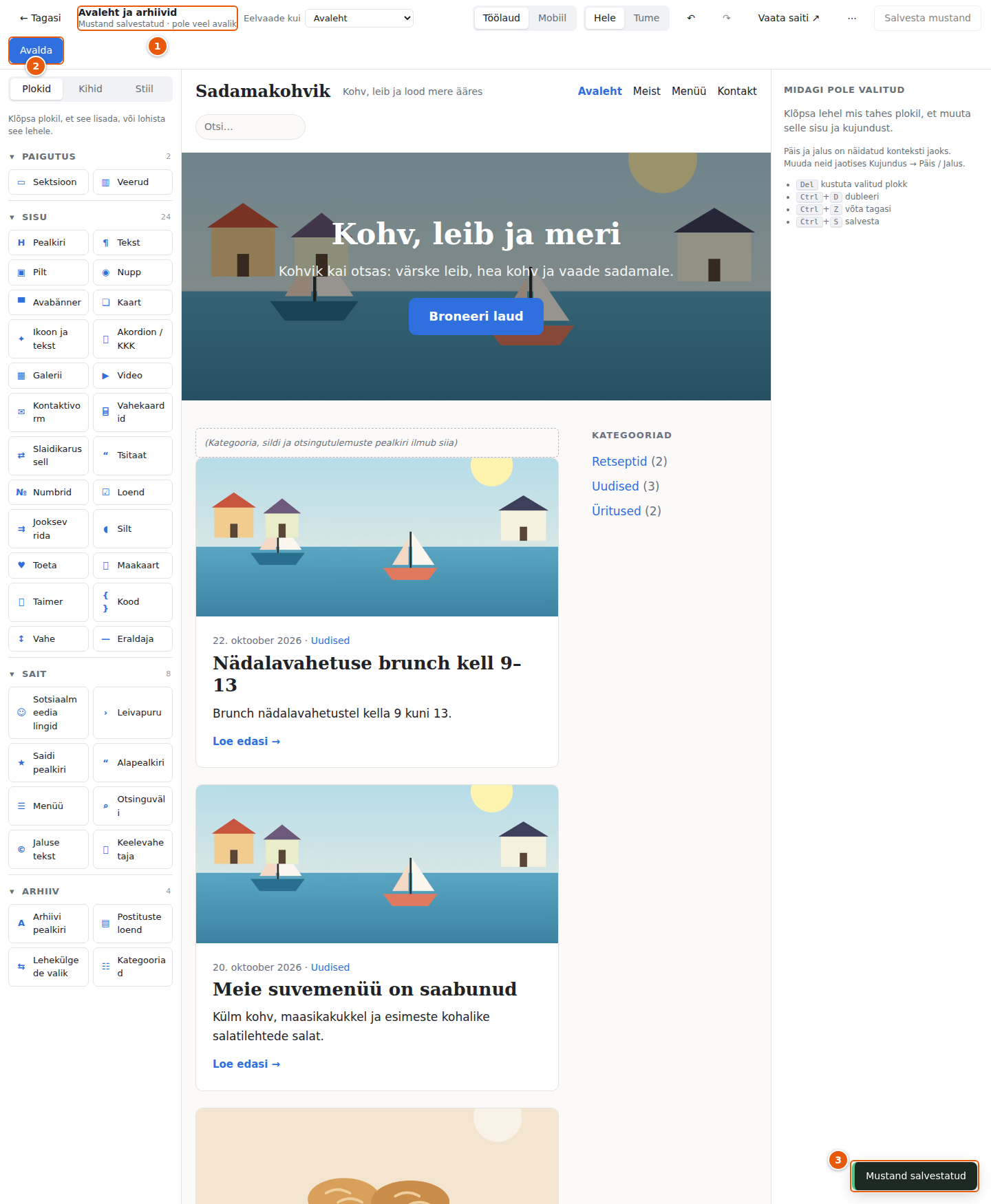The image size is (991, 1204).
Task: Insert the Kood code block
Action: click(133, 602)
